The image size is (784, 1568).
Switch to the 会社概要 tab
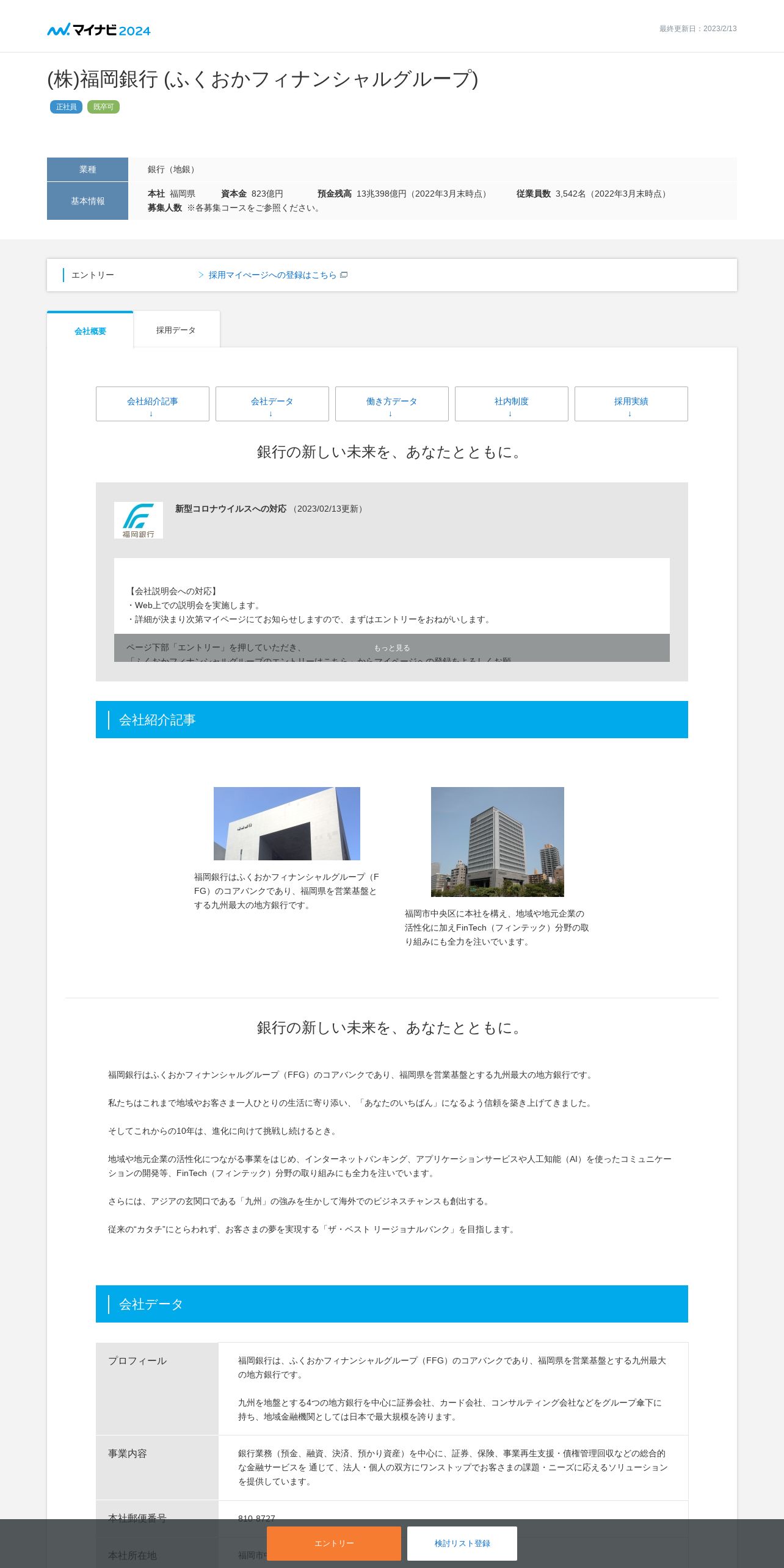point(90,330)
